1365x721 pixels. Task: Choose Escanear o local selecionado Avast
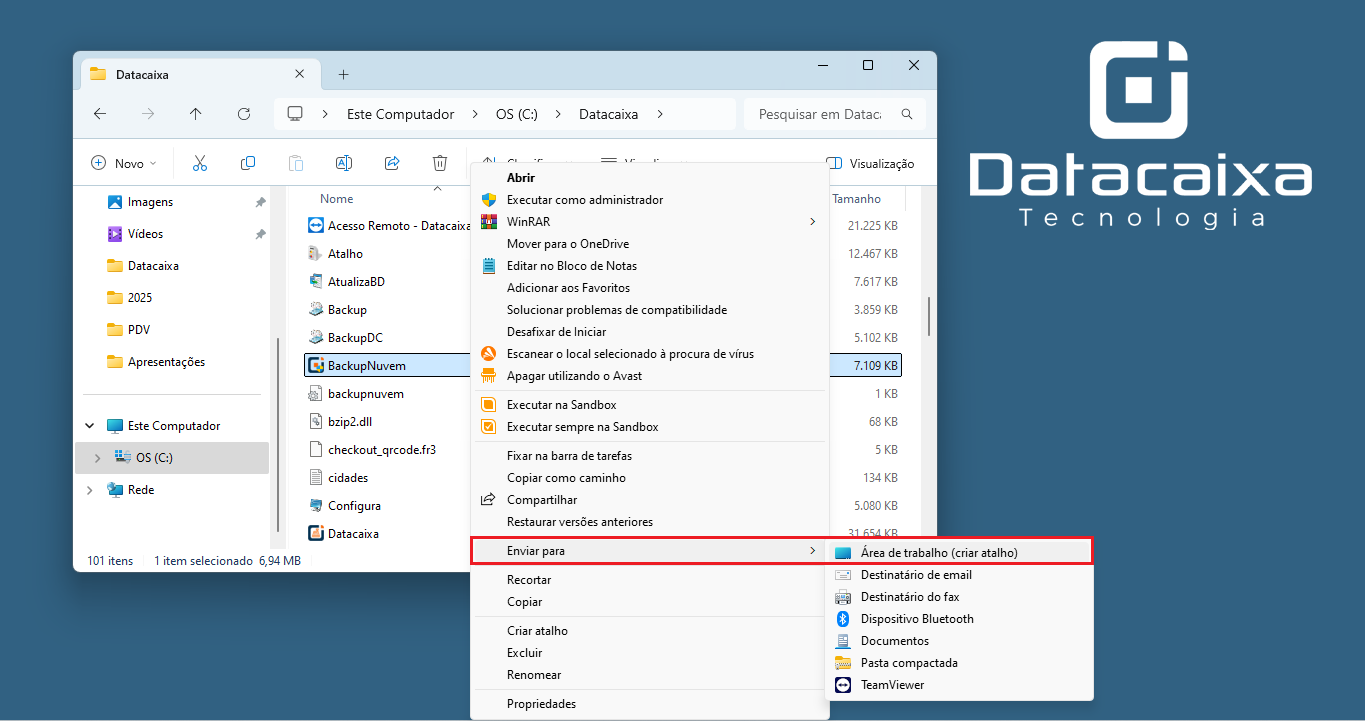point(650,354)
